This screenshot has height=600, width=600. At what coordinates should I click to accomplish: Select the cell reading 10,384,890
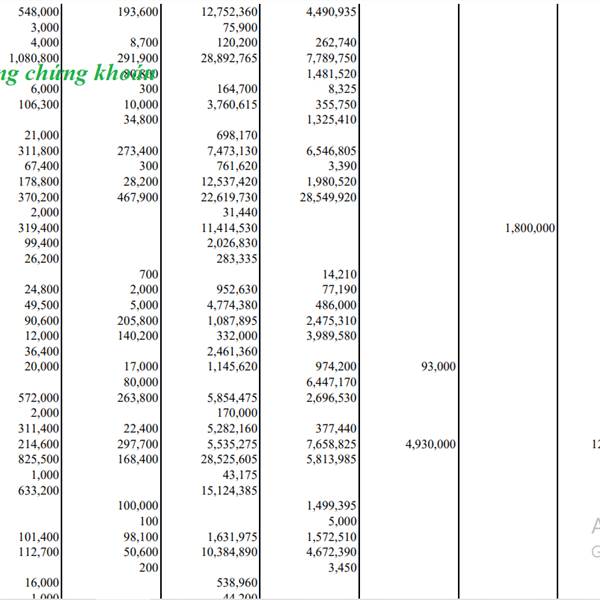point(229,552)
